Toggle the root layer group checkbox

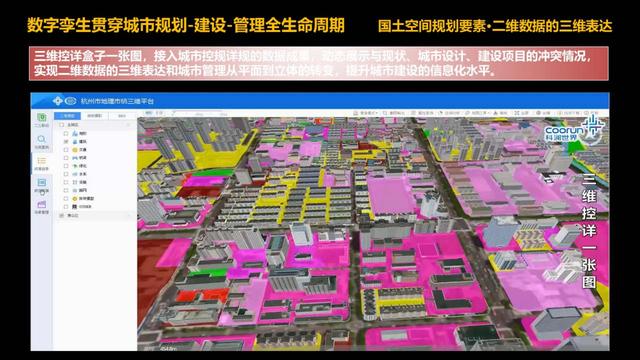pos(62,125)
